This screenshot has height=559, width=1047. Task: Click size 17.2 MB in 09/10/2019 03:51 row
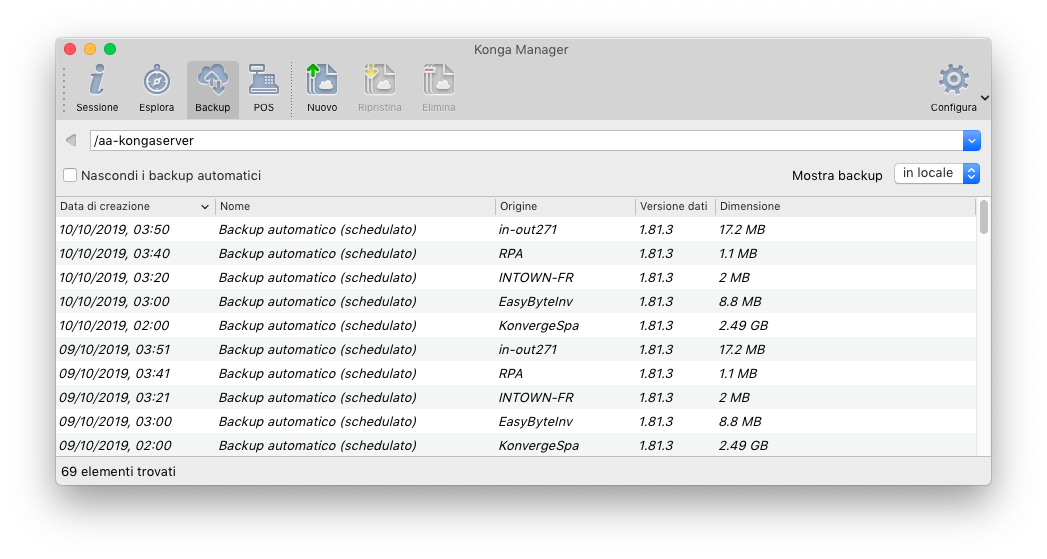click(742, 349)
